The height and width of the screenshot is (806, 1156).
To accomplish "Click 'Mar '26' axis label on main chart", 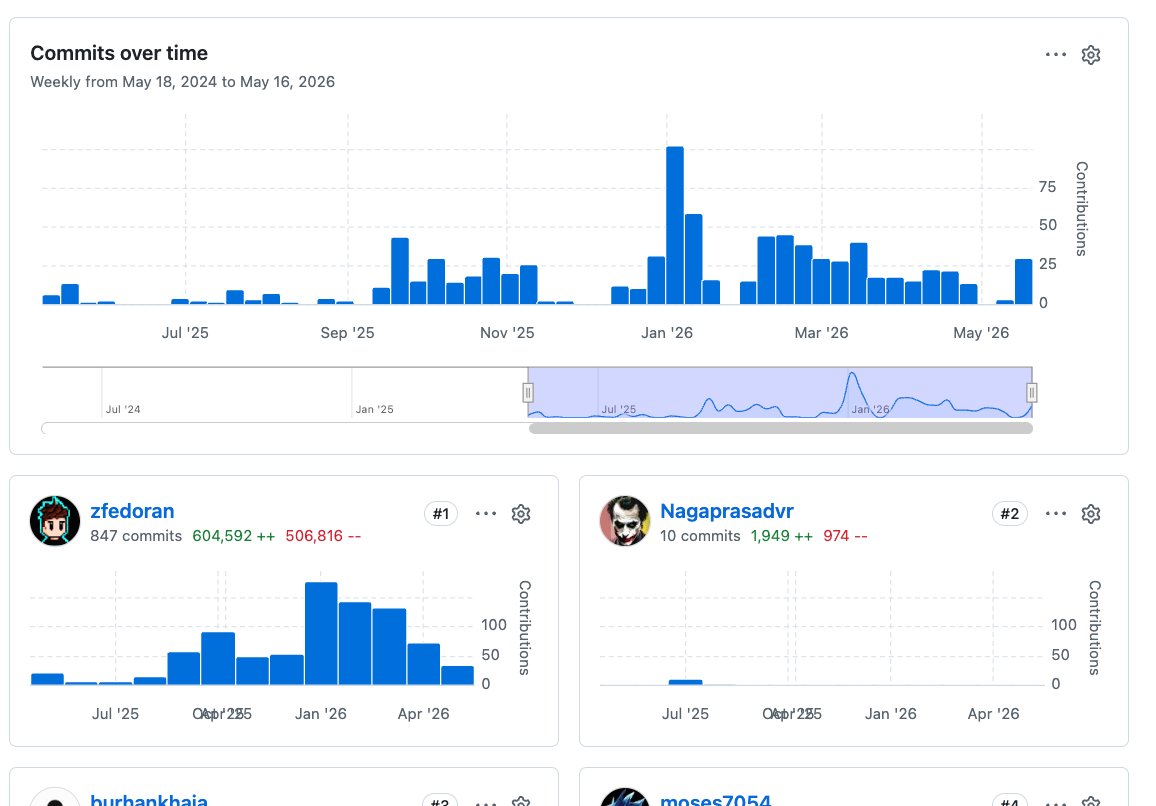I will click(821, 333).
